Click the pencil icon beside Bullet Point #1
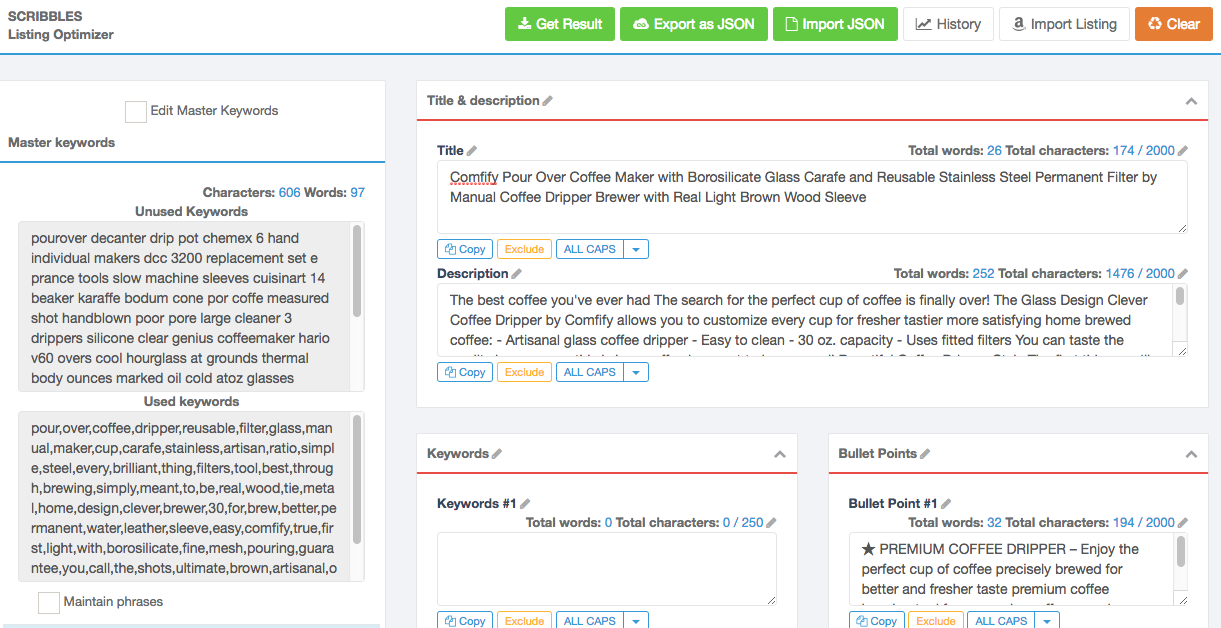 946,504
